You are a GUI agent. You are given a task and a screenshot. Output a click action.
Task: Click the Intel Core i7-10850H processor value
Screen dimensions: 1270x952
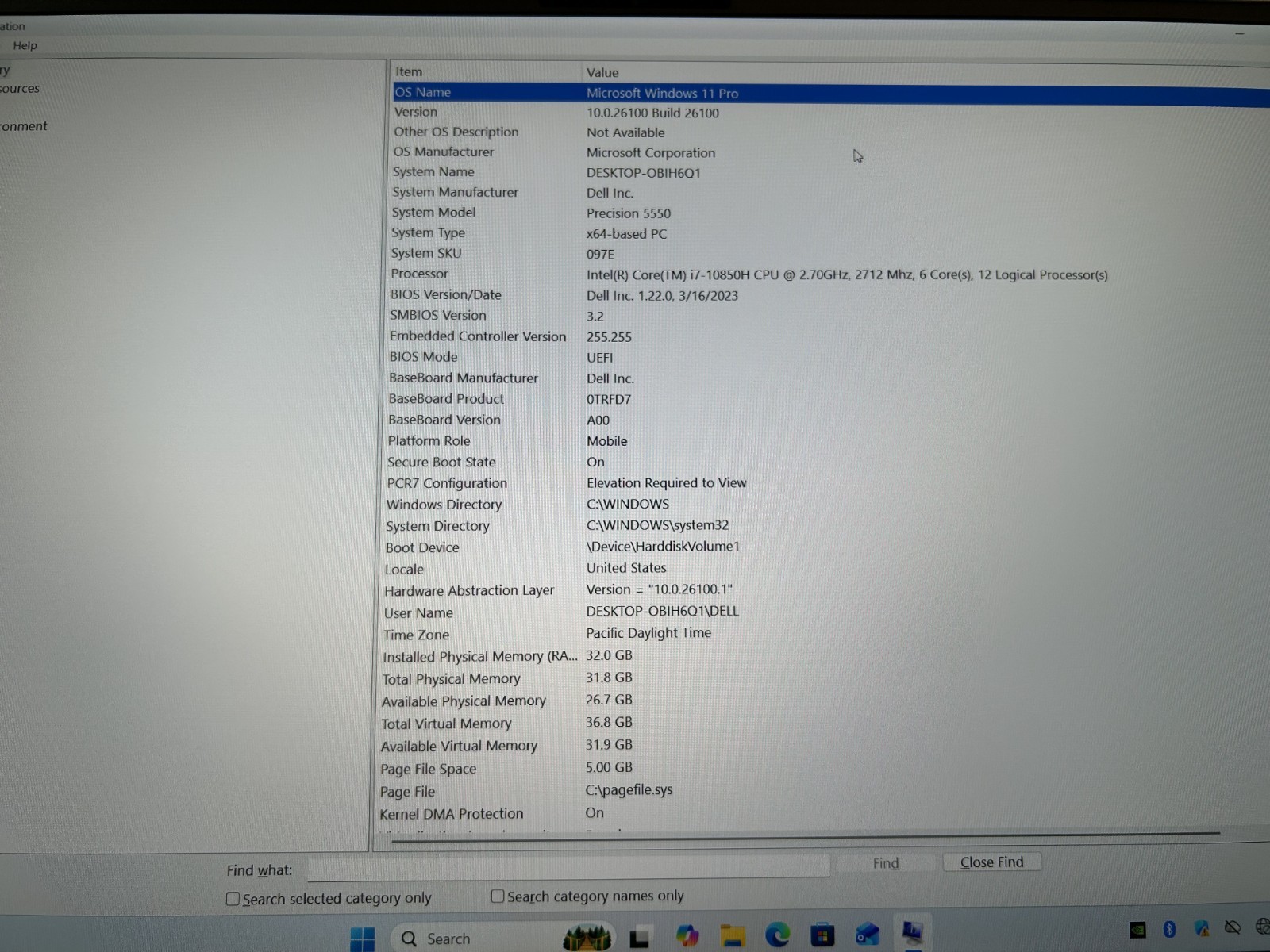click(x=847, y=275)
